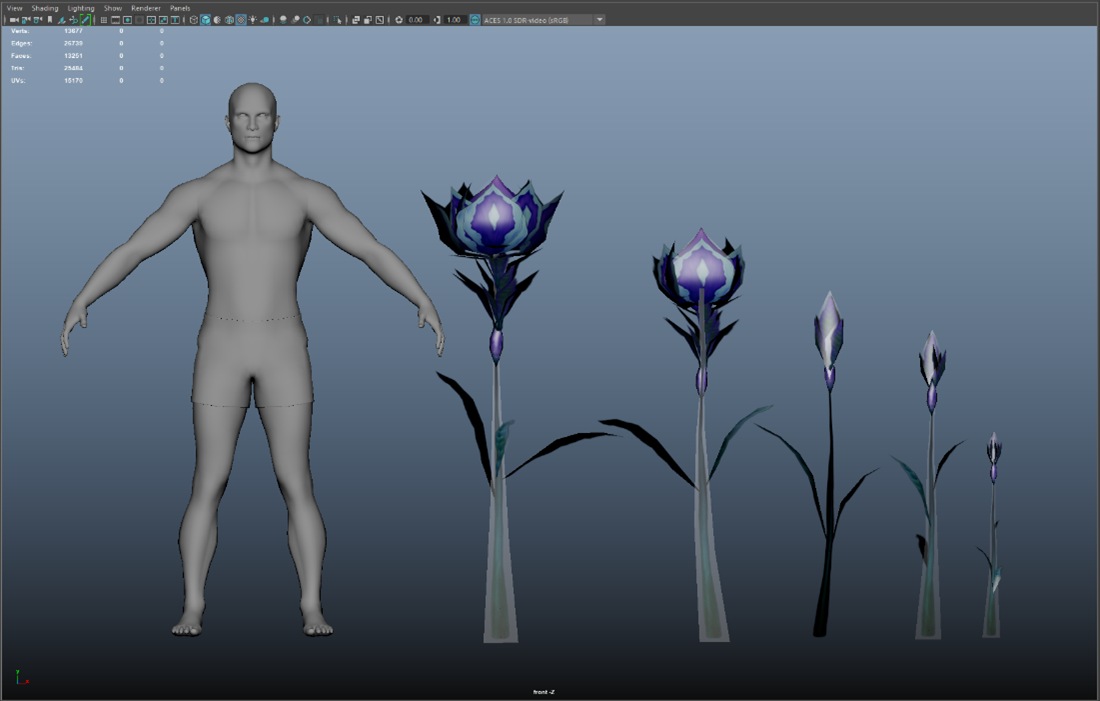Click the Gamma icon beside 1.00
Screen dimensions: 1100x701
tap(437, 20)
